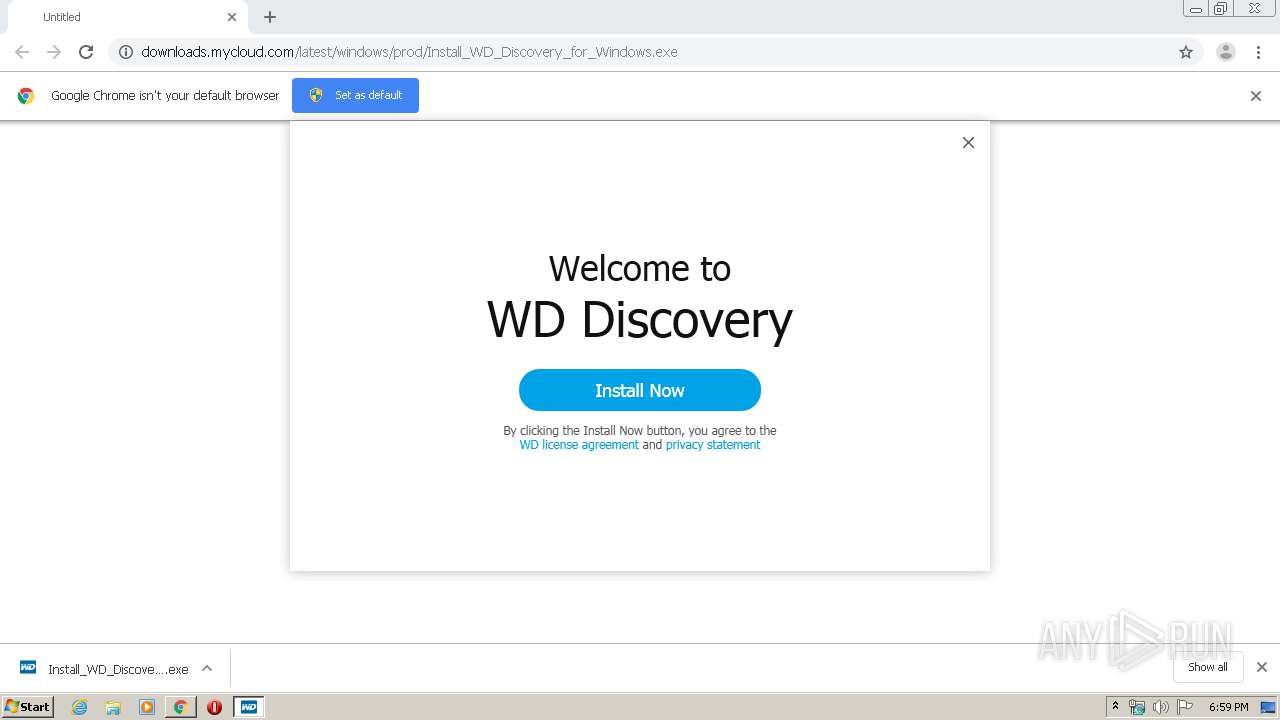Click Set as default browser button
This screenshot has height=720, width=1280.
click(355, 95)
